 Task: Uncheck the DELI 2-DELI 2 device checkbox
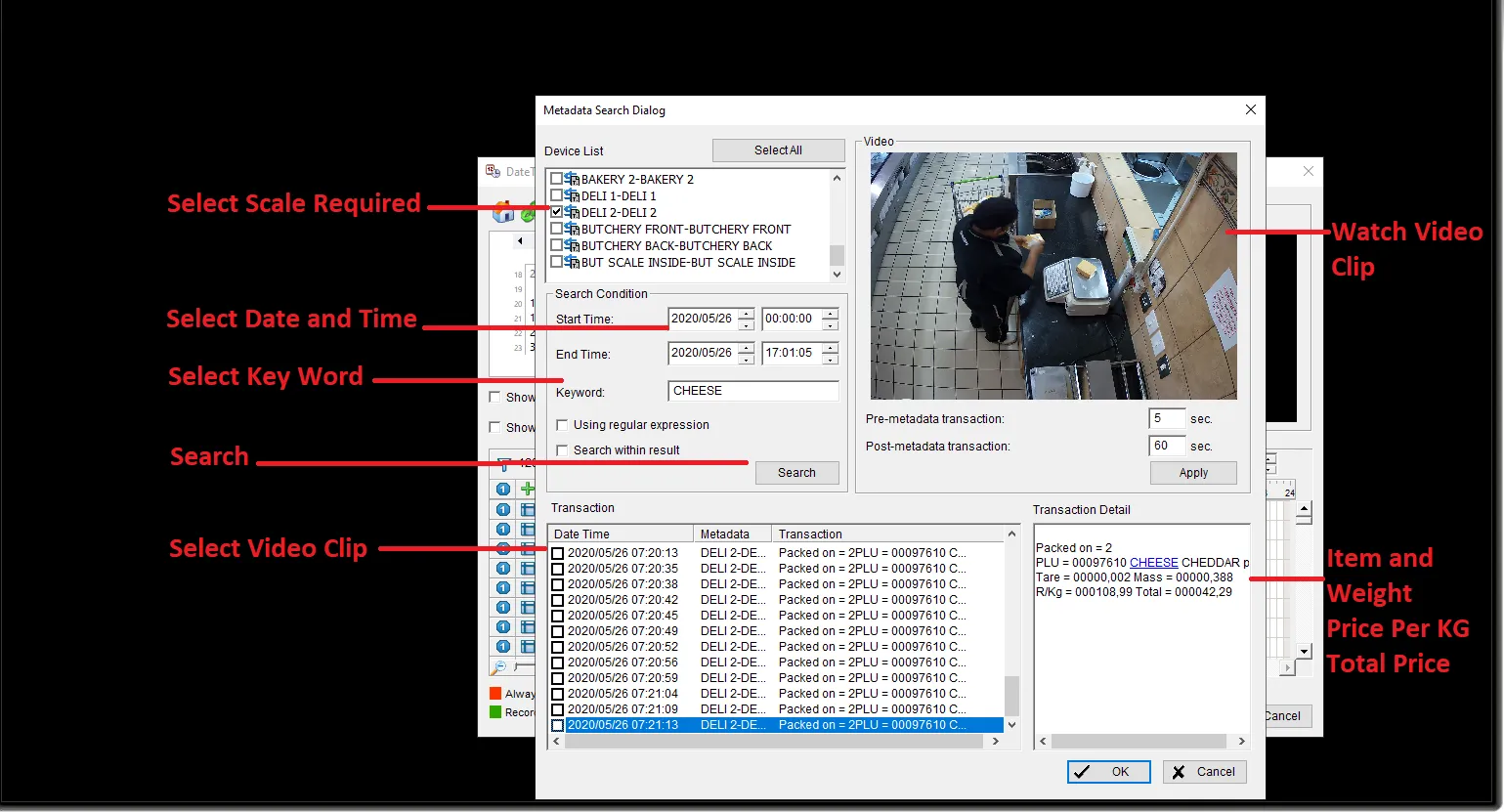tap(557, 212)
